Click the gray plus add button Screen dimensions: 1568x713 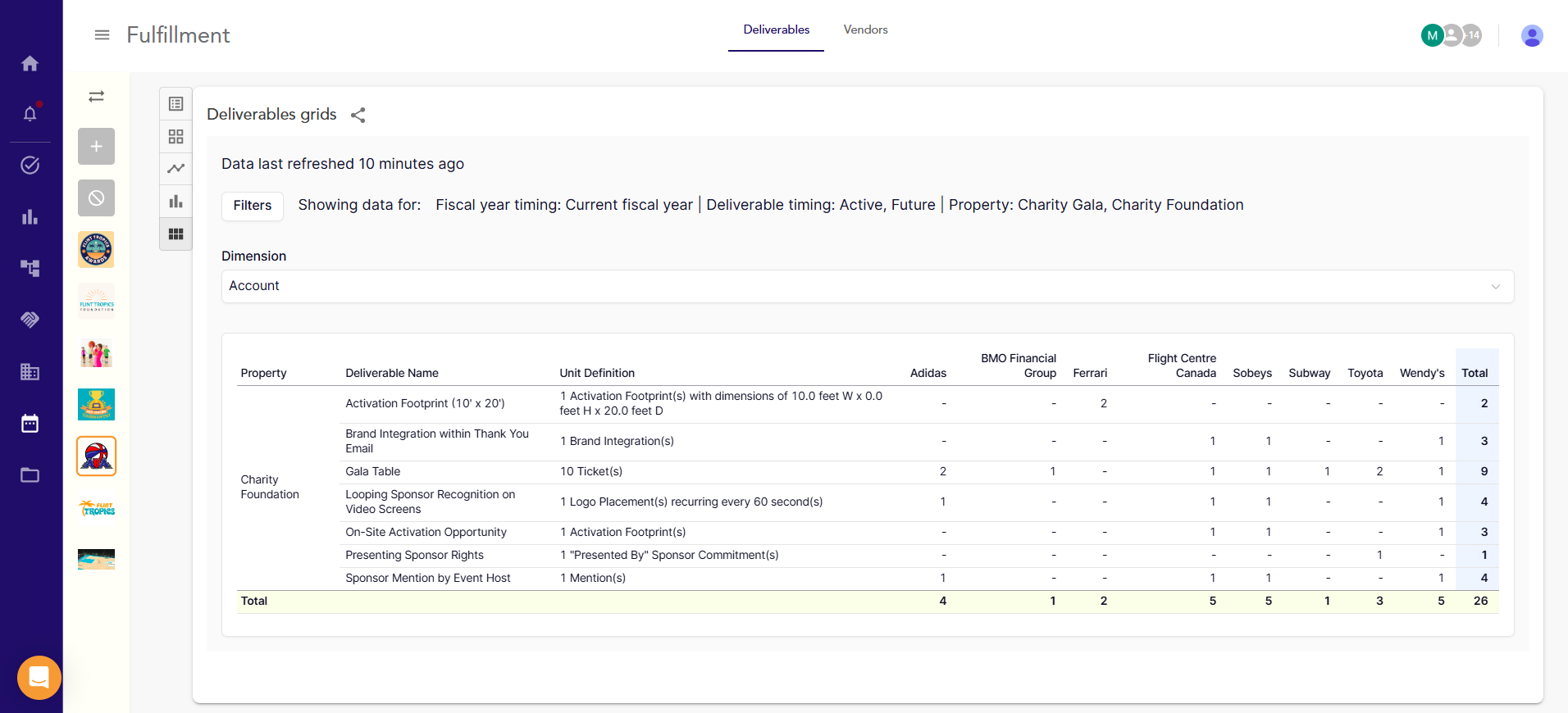(96, 147)
